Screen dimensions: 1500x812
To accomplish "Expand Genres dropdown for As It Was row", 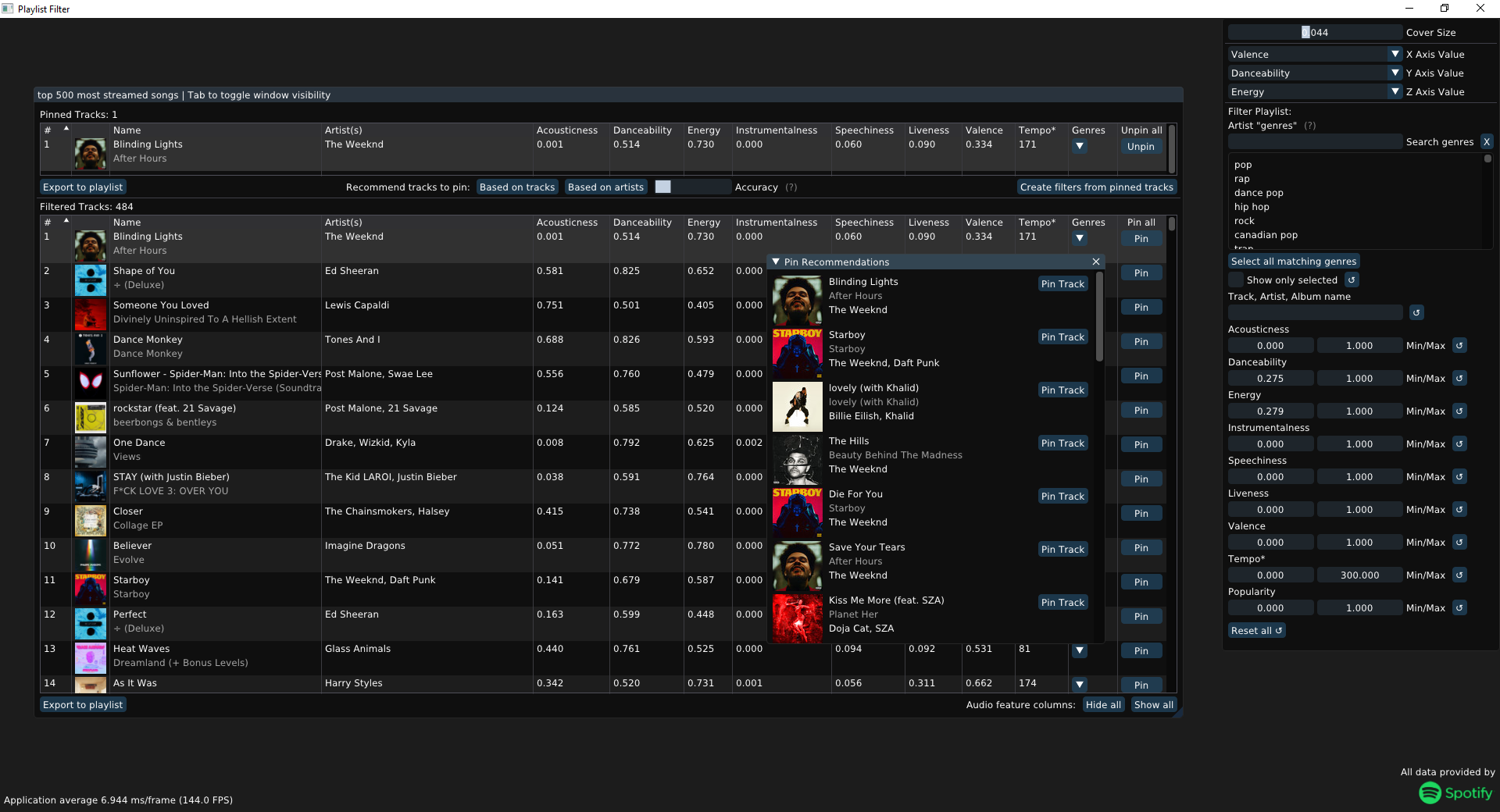I will coord(1080,685).
